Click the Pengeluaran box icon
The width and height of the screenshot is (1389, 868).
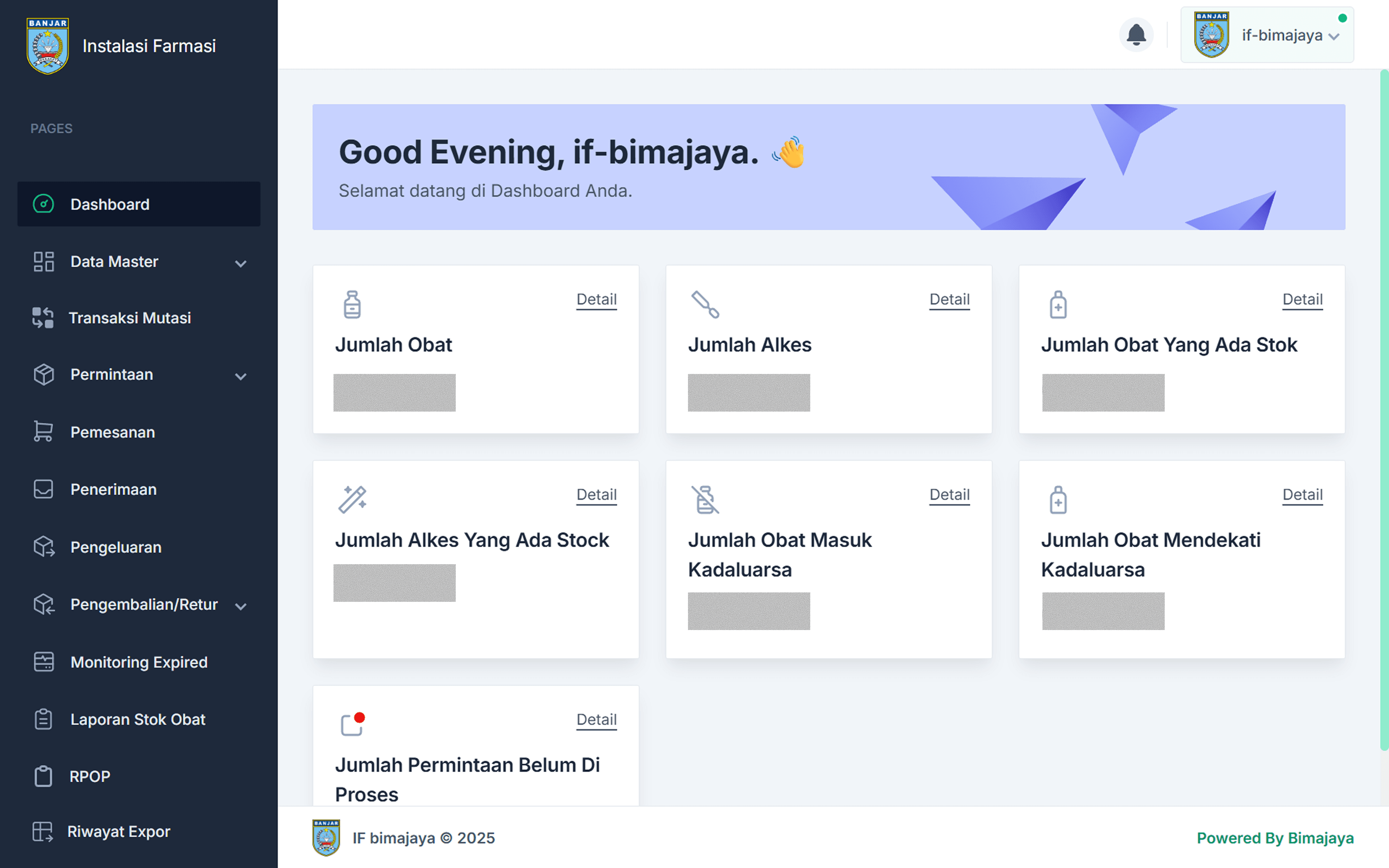click(43, 547)
